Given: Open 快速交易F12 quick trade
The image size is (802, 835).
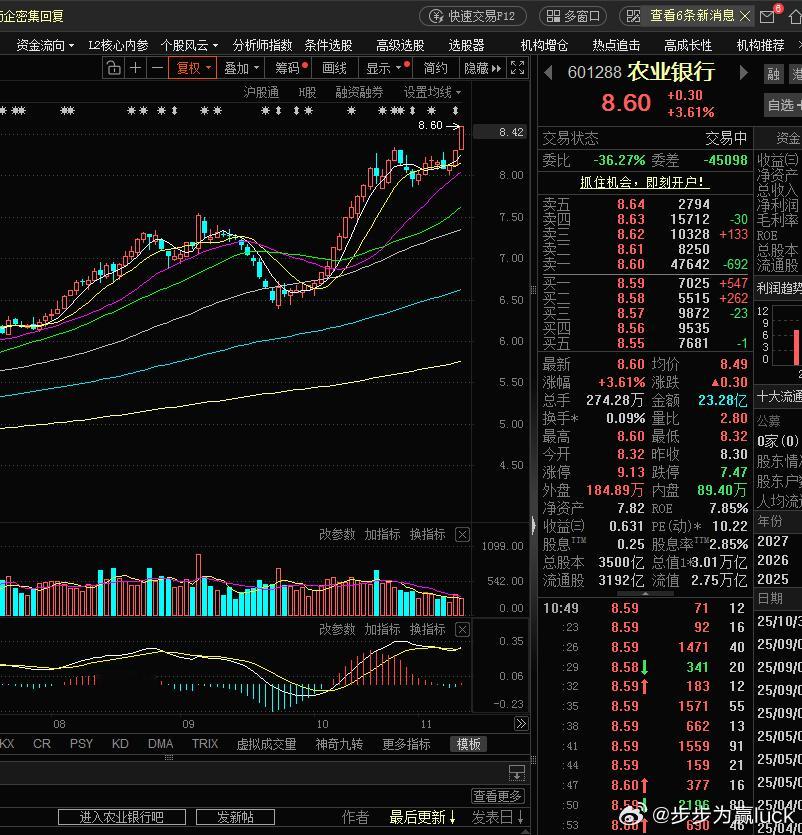Looking at the screenshot, I should tap(473, 17).
